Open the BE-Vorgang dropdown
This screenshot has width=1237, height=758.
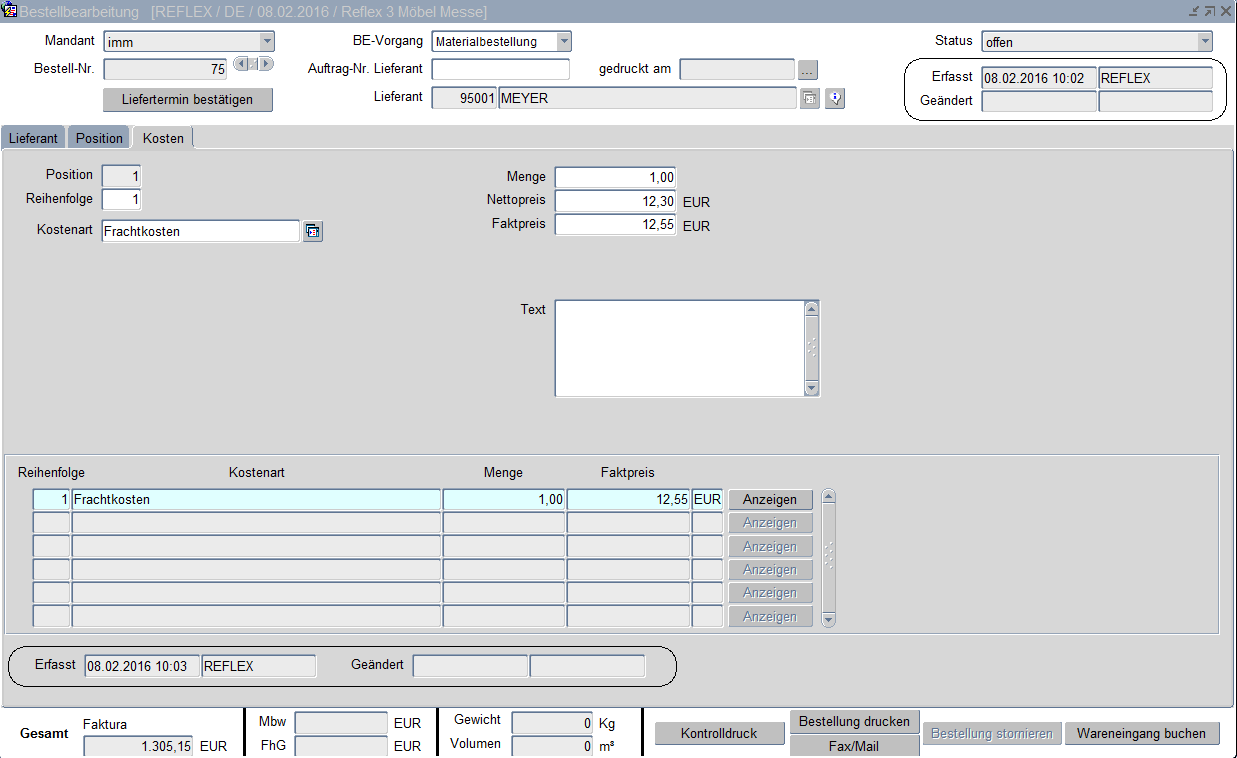pyautogui.click(x=564, y=42)
